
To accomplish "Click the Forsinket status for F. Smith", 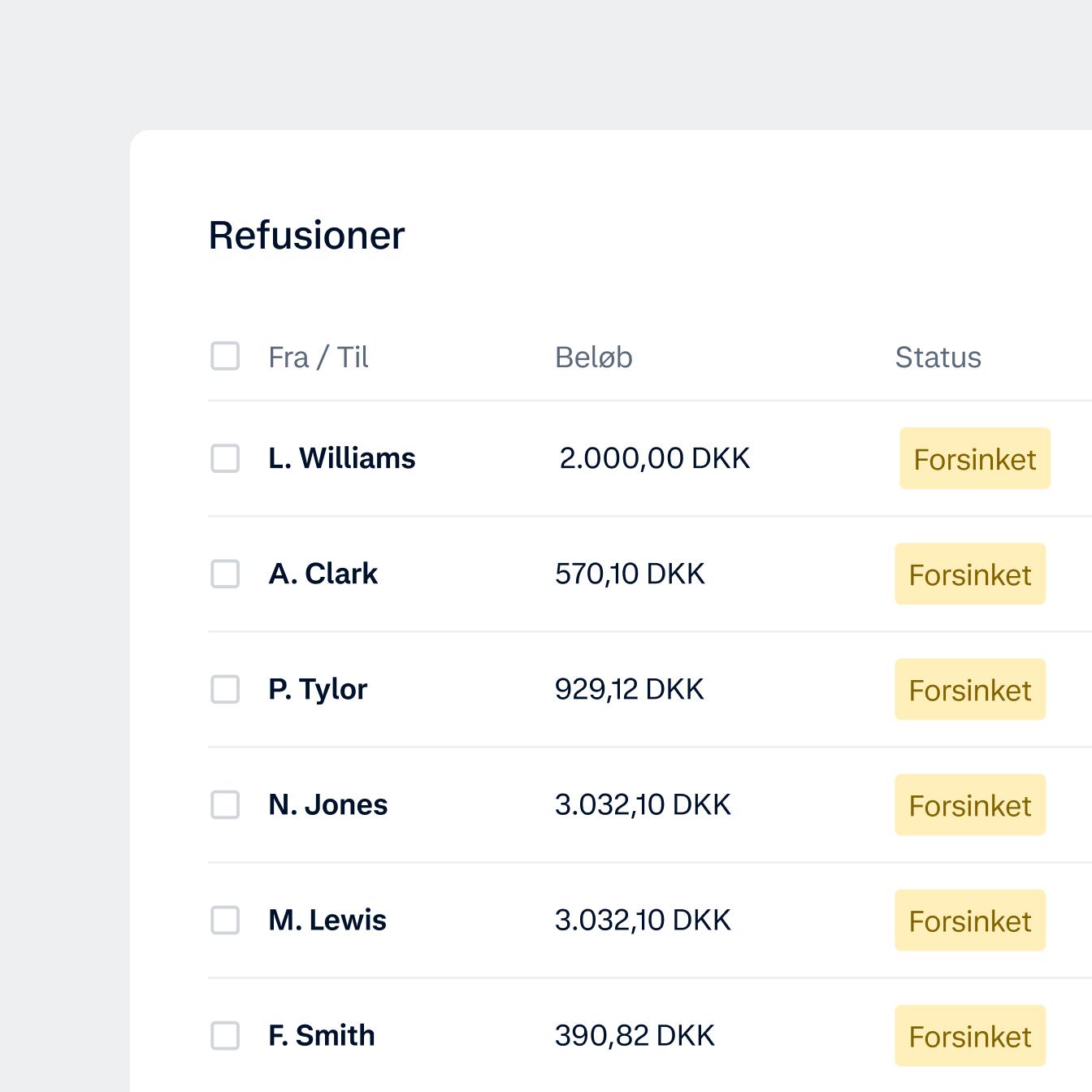I will pos(969,1036).
